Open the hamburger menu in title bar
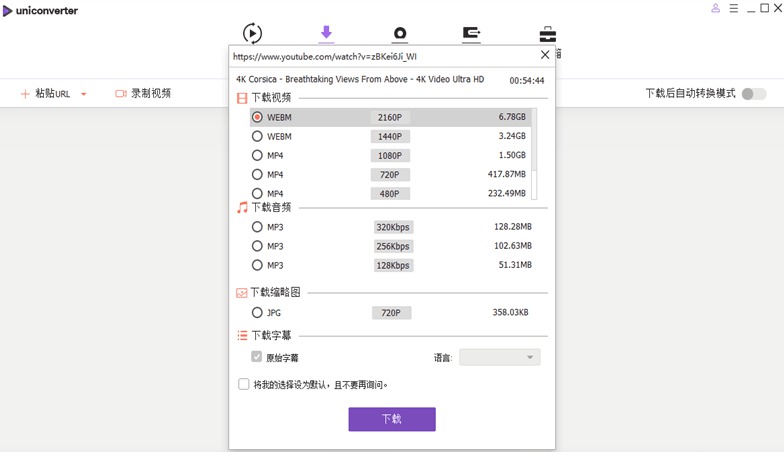784x452 pixels. click(x=734, y=8)
